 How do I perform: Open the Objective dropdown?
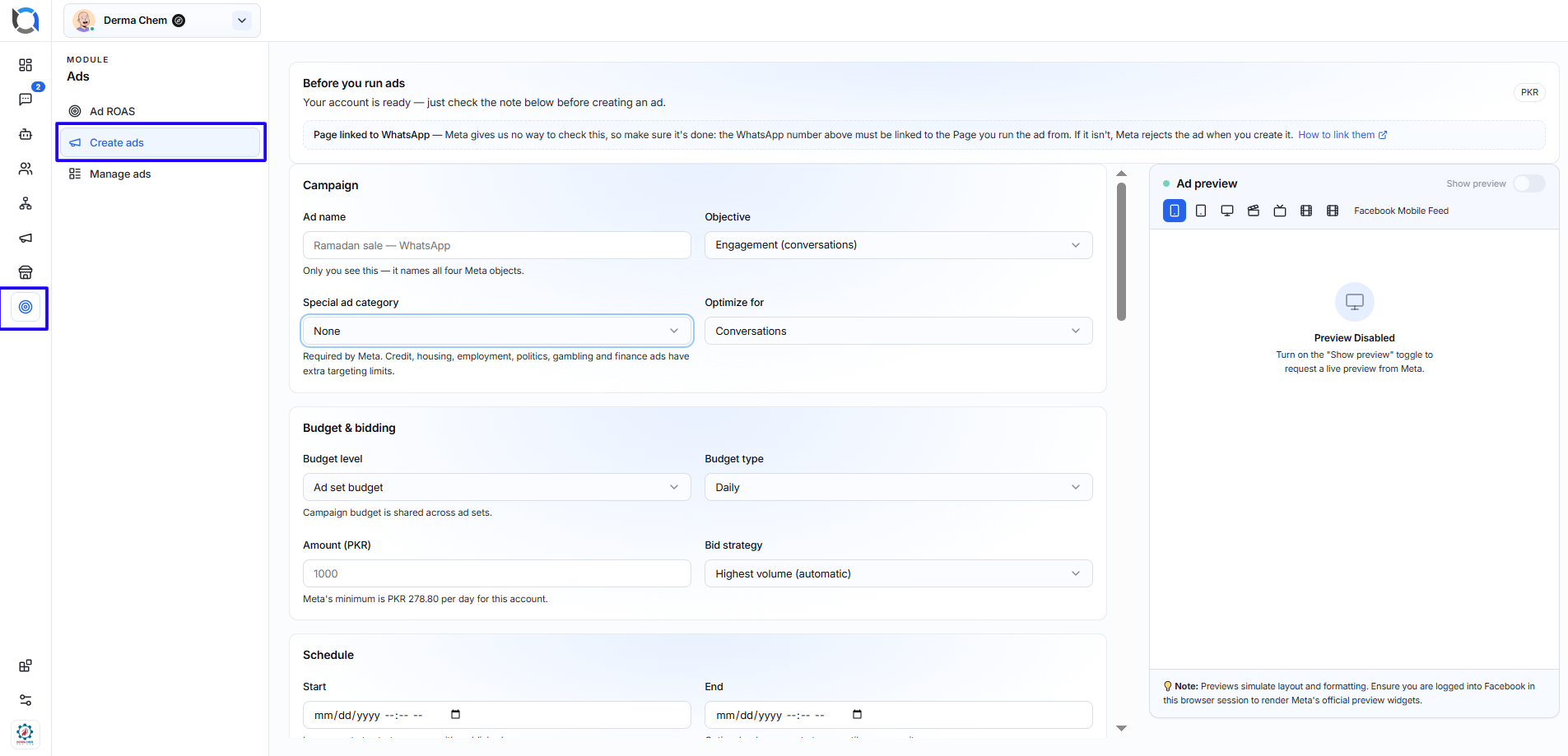(x=898, y=245)
